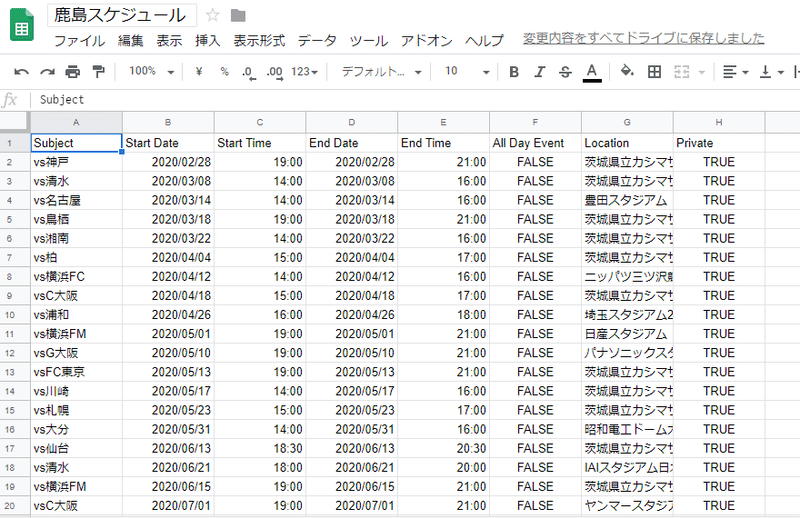The width and height of the screenshot is (800, 518).
Task: Open the データ menu
Action: pos(317,40)
